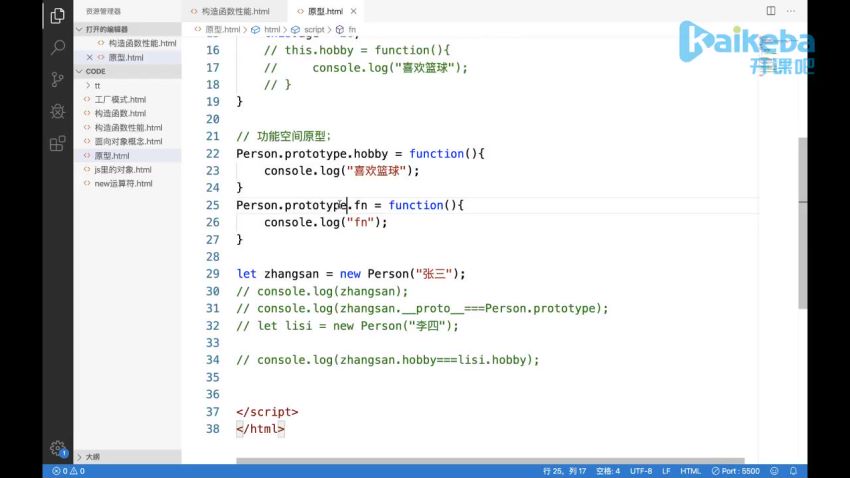Click line number 22 in gutter
Image resolution: width=850 pixels, height=478 pixels.
point(212,153)
